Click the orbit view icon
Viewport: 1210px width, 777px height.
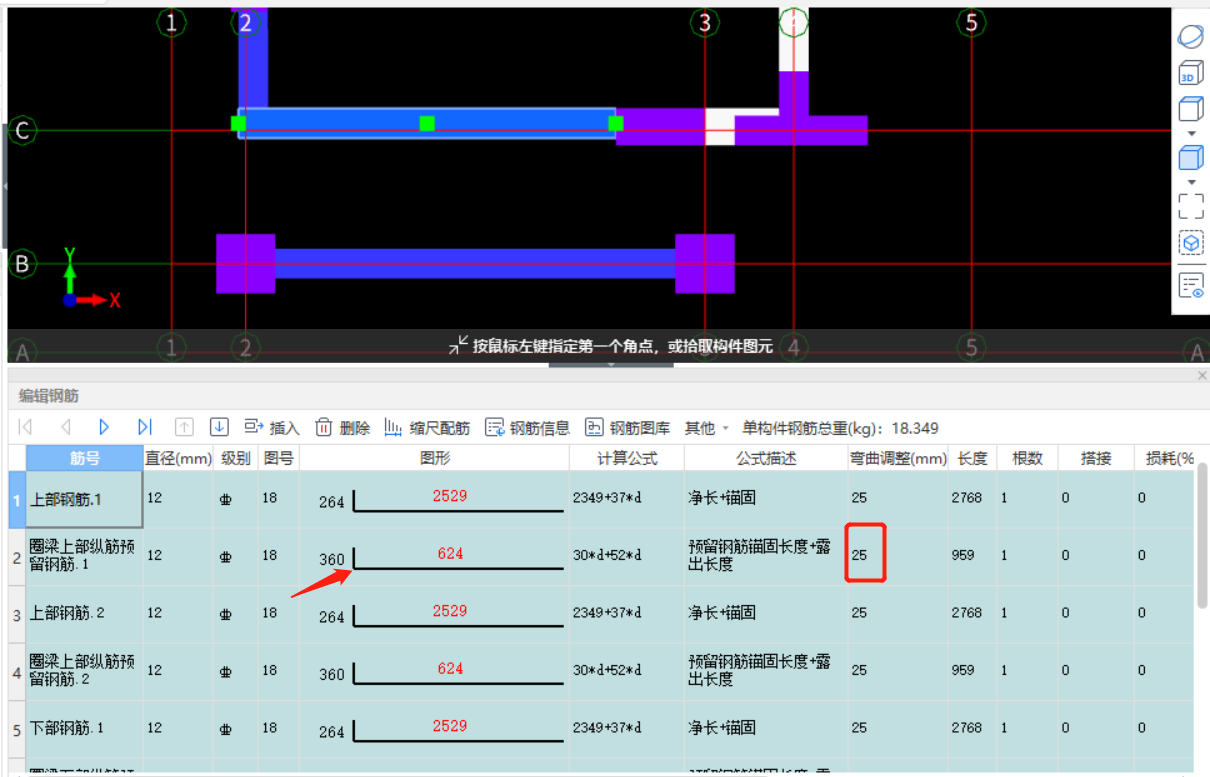pyautogui.click(x=1190, y=37)
